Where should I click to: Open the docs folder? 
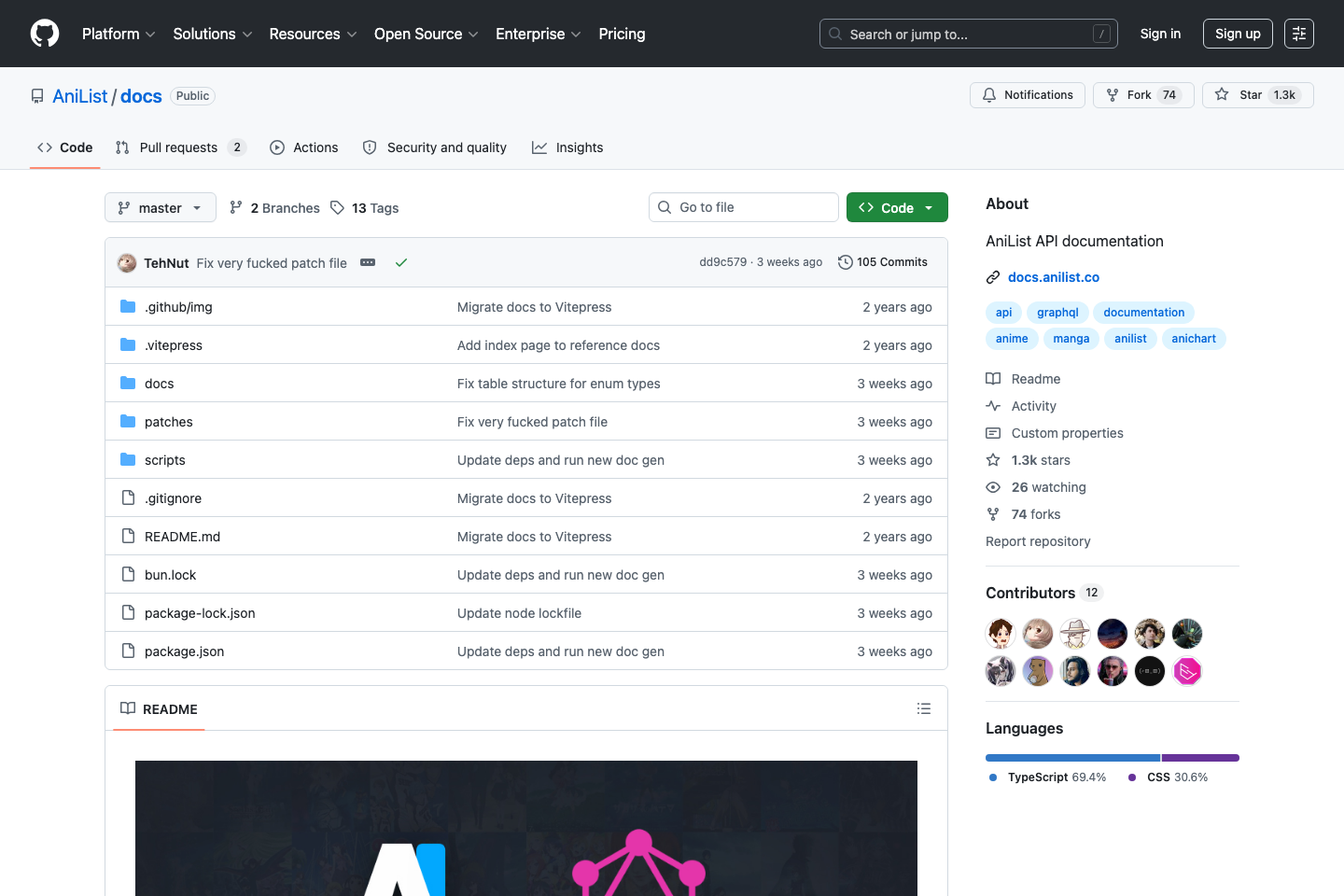point(159,383)
